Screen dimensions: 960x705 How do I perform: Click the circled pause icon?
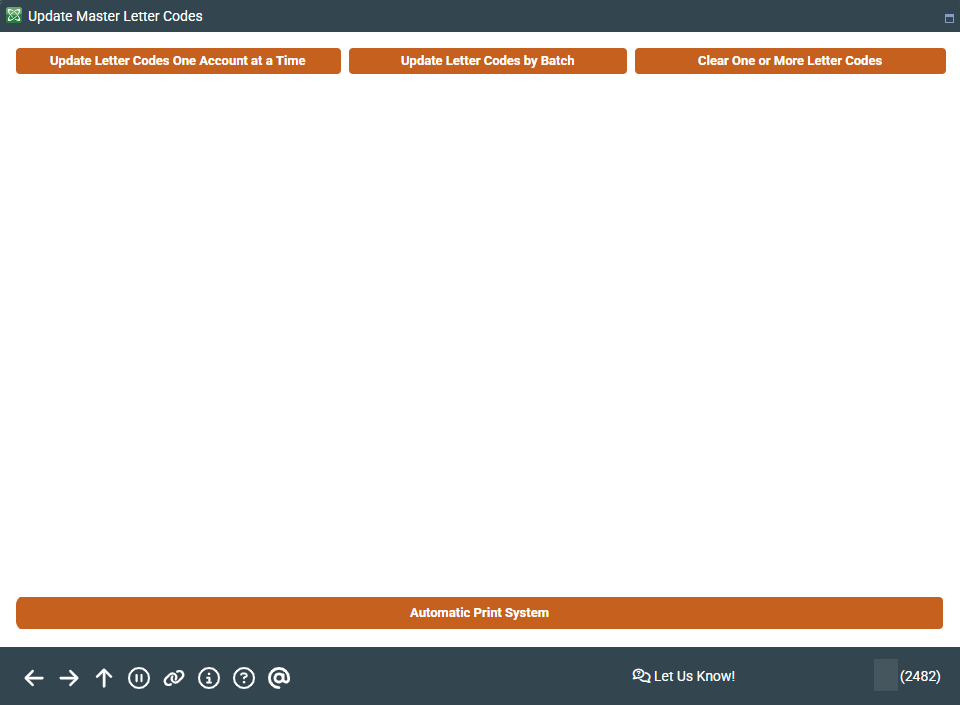coord(139,678)
